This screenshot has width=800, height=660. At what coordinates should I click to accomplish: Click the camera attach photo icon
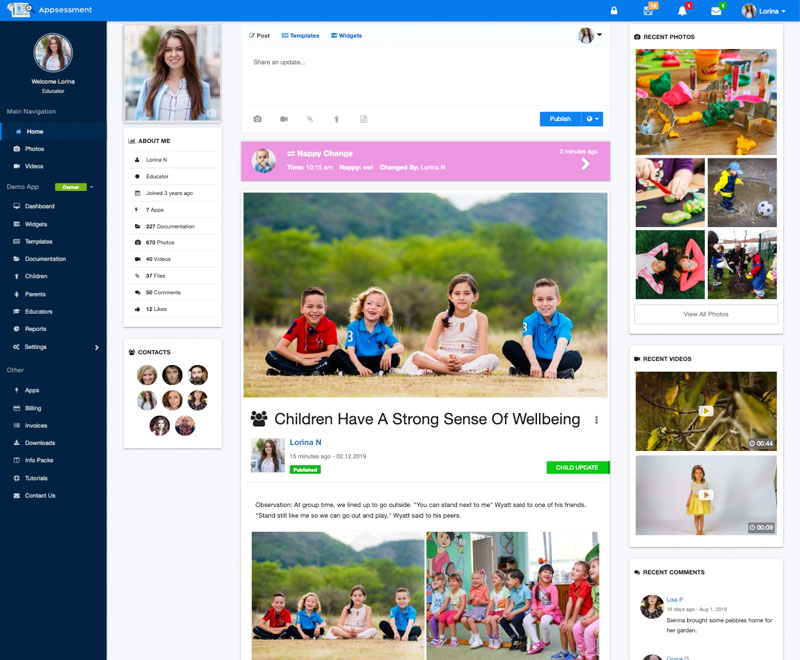pyautogui.click(x=258, y=119)
